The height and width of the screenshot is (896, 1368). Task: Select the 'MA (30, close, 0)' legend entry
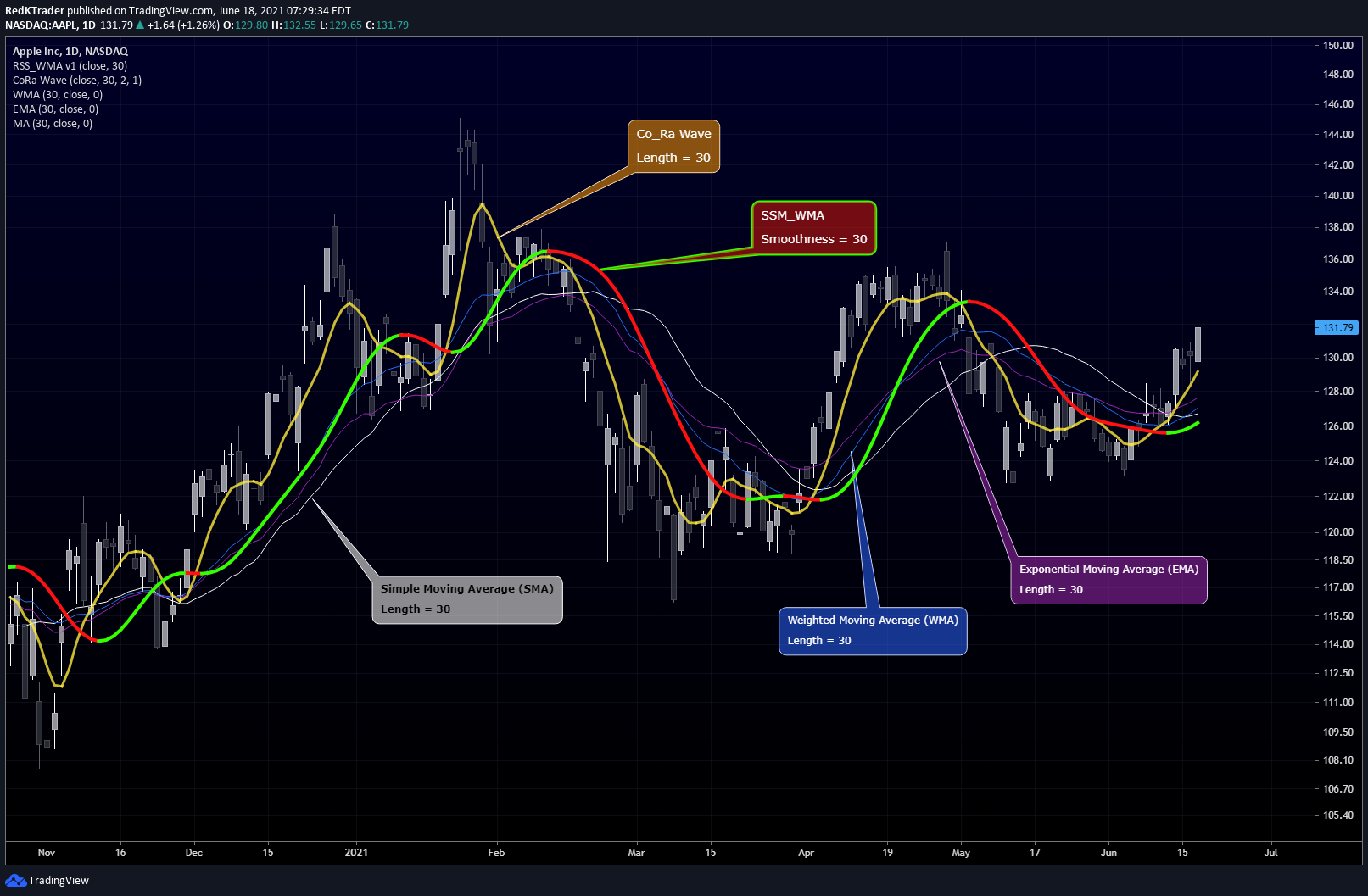pos(53,124)
